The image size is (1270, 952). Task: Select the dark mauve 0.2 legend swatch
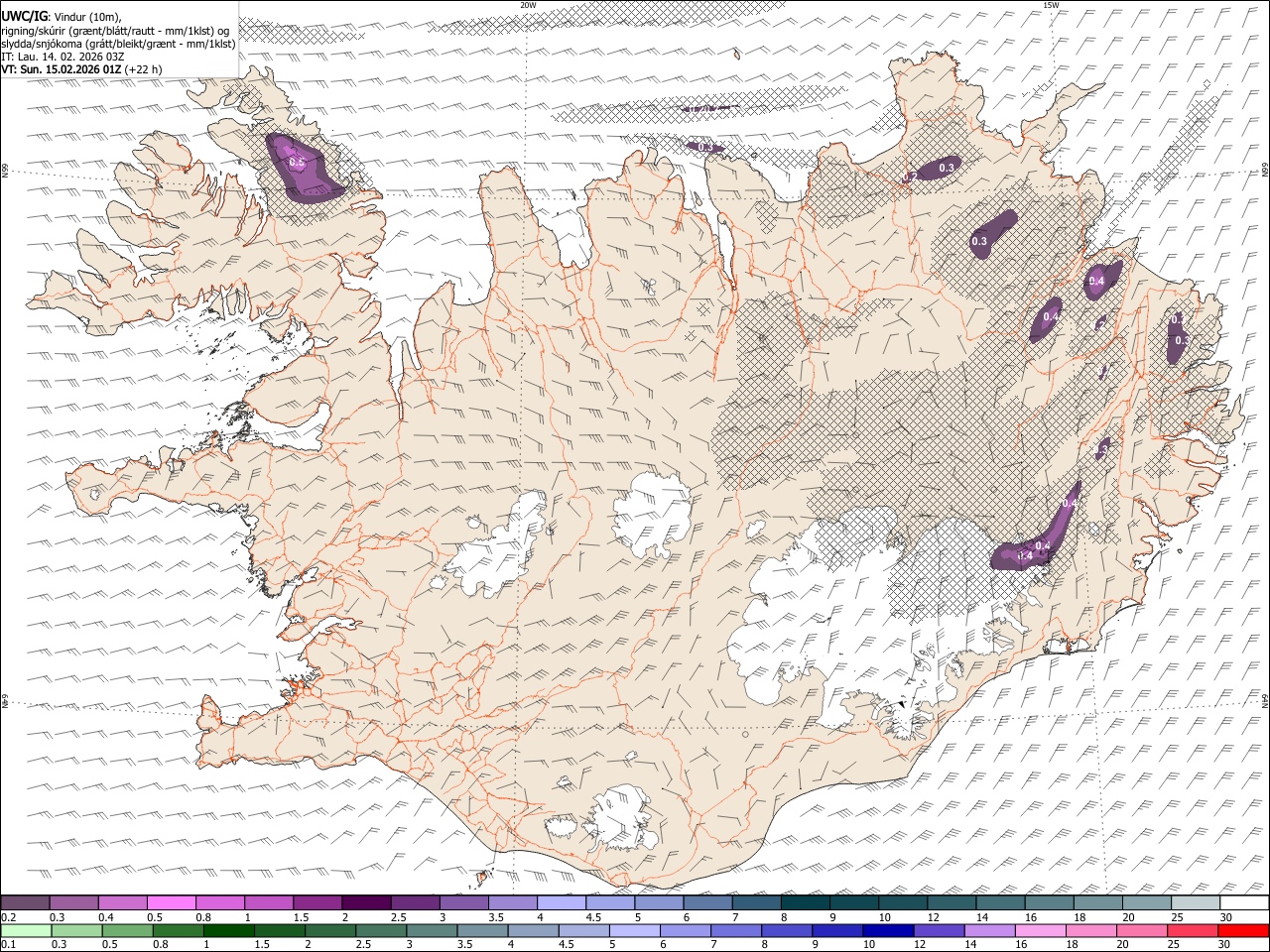point(26,902)
